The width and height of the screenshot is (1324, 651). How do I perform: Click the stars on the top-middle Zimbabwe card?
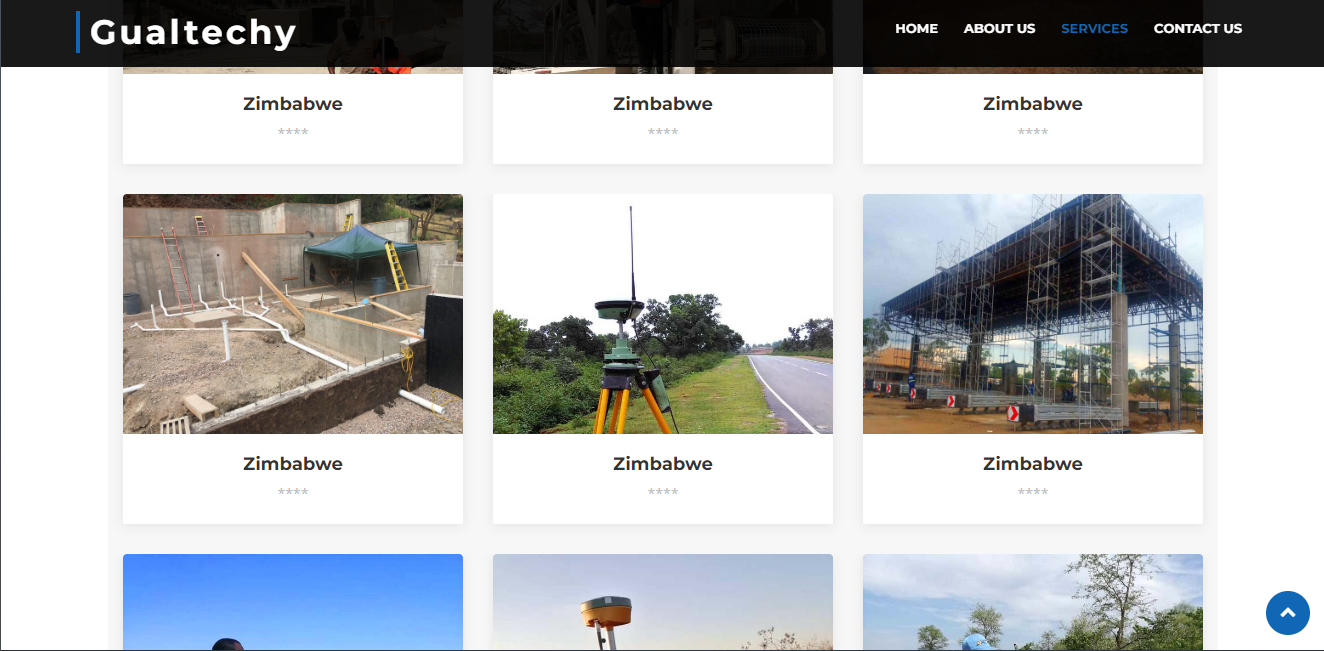[x=663, y=131]
